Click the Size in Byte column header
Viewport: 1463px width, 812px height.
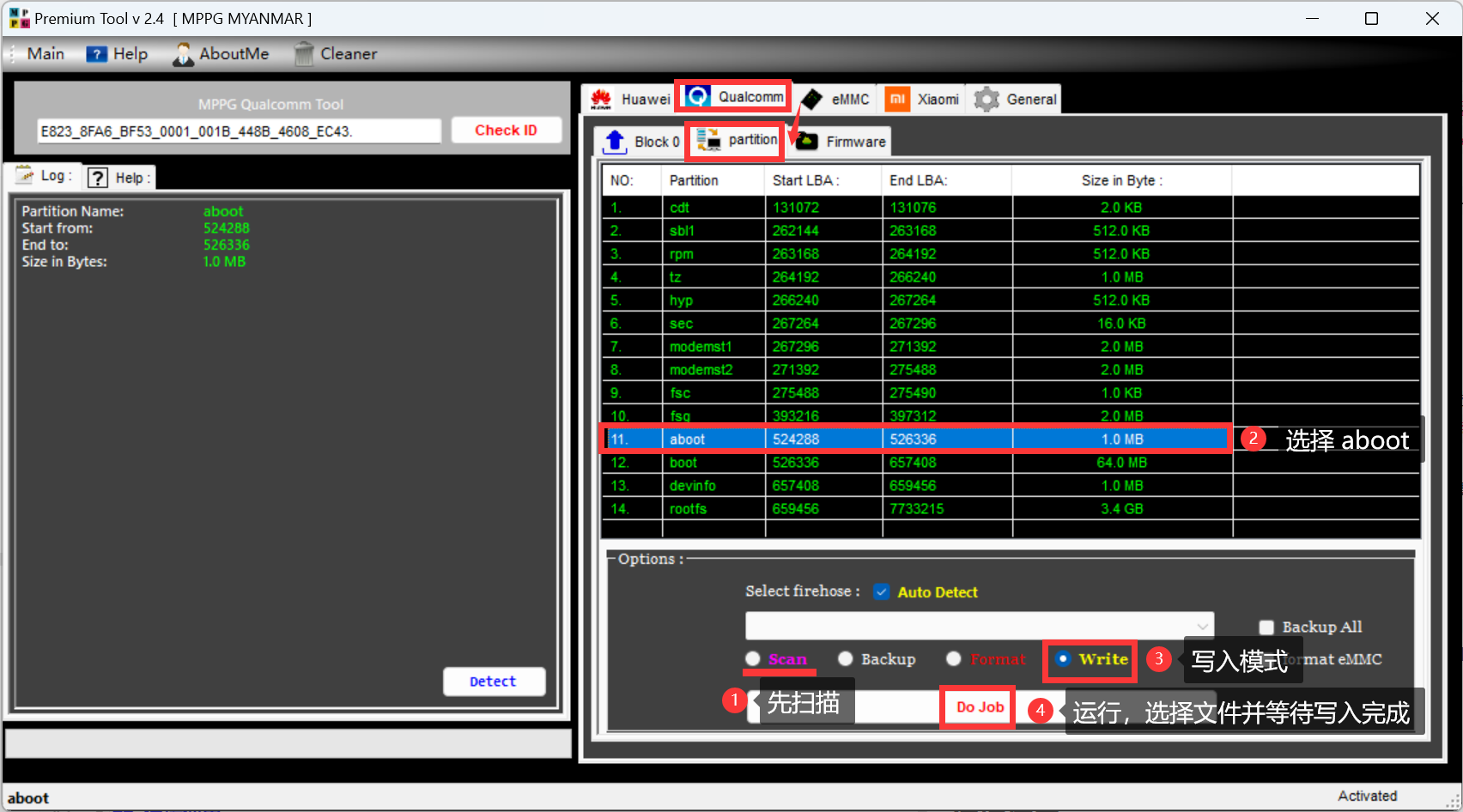point(1121,180)
